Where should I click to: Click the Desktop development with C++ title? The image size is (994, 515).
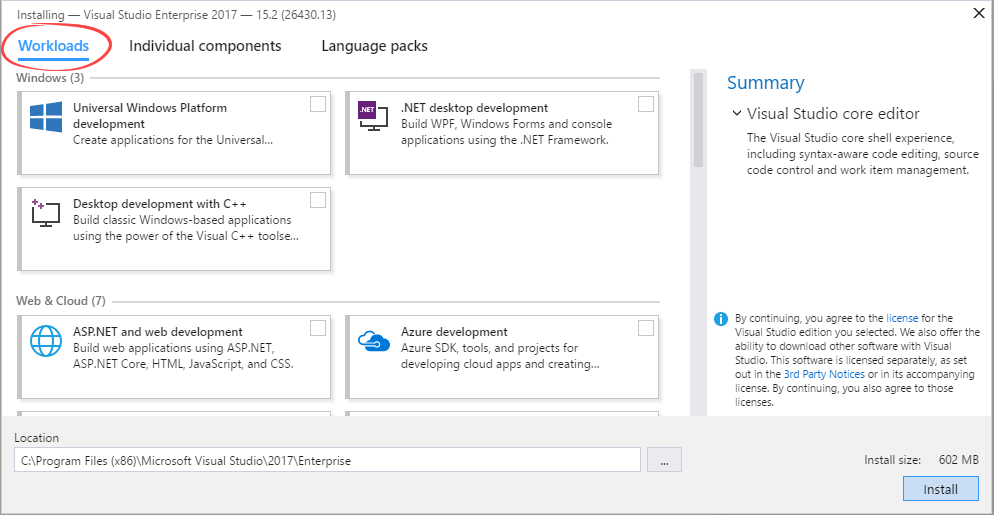160,204
